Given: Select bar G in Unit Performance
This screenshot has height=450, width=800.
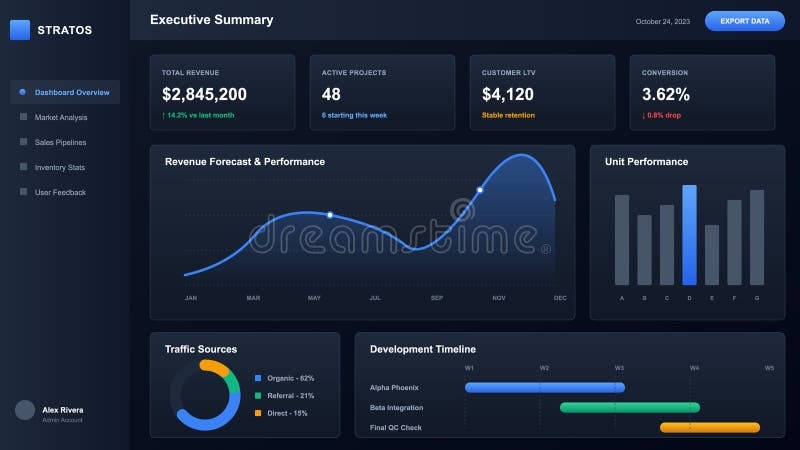Looking at the screenshot, I should click(757, 237).
